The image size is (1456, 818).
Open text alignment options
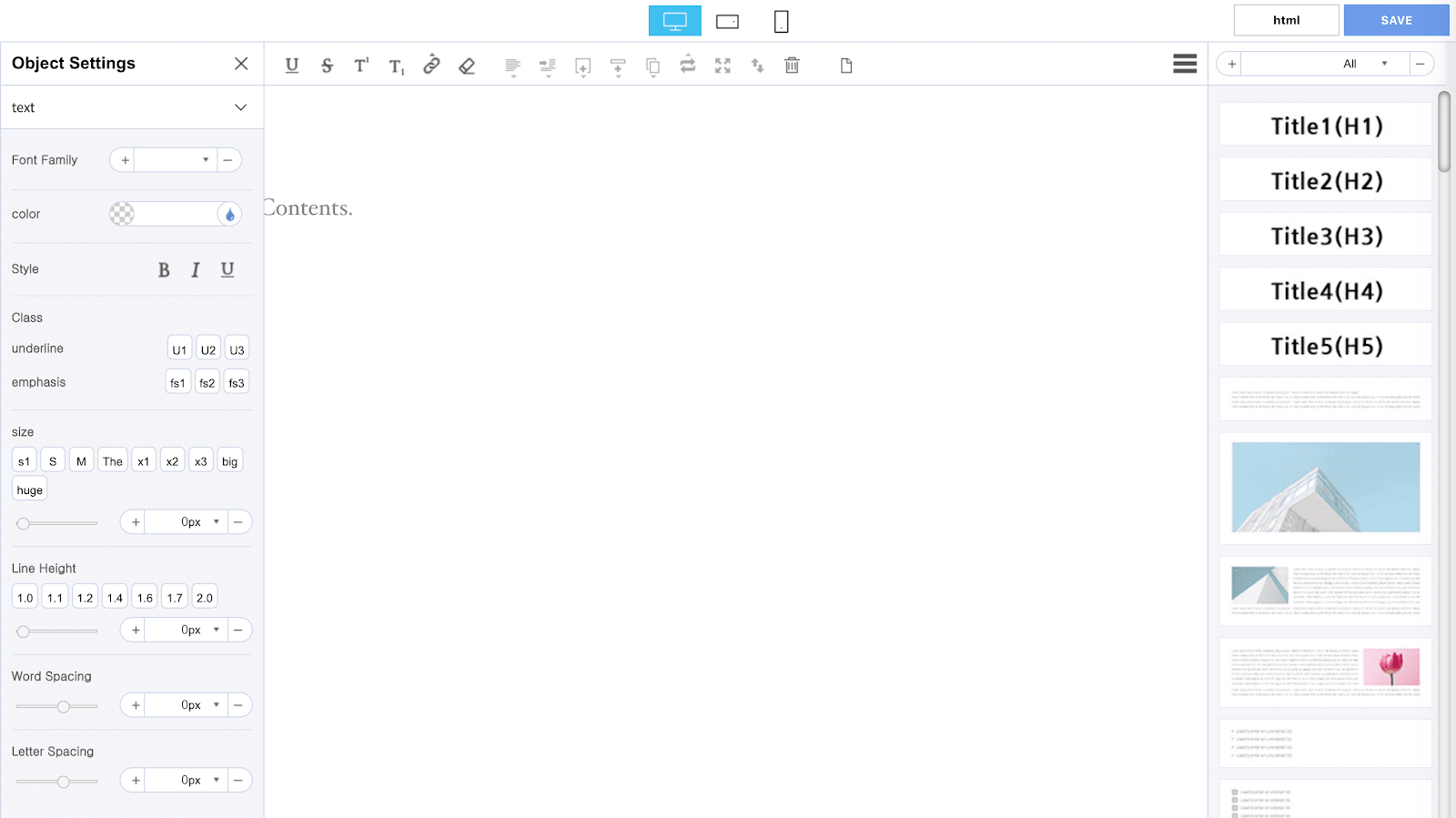[513, 66]
